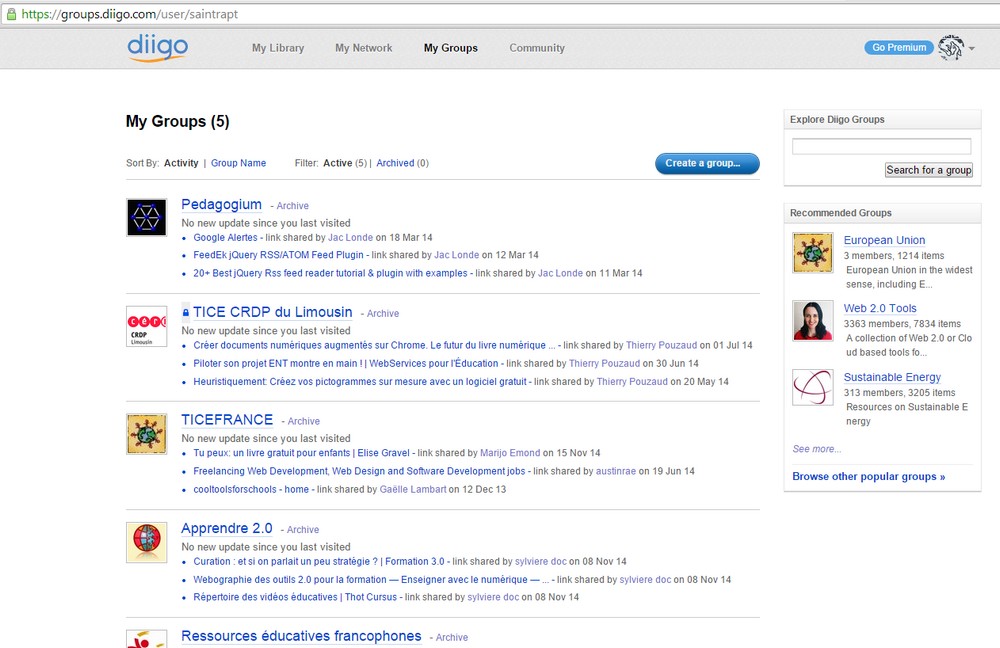Viewport: 1000px width, 648px height.
Task: Filter to Archived groups
Action: (x=395, y=163)
